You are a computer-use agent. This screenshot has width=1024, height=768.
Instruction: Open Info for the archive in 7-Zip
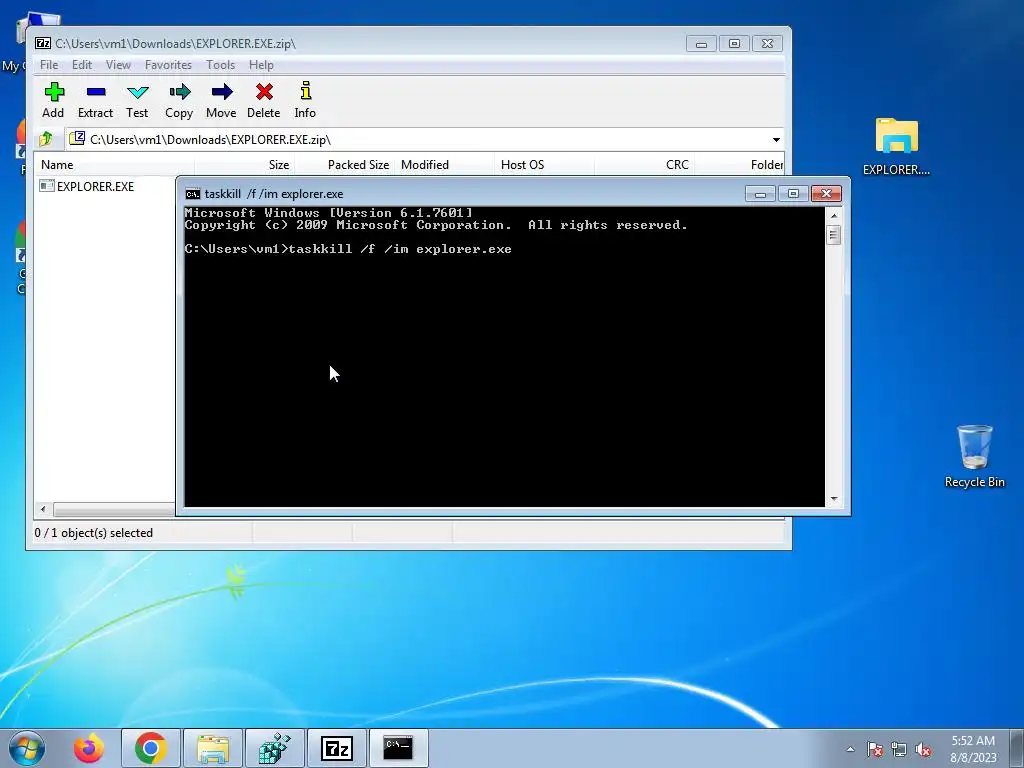point(305,100)
